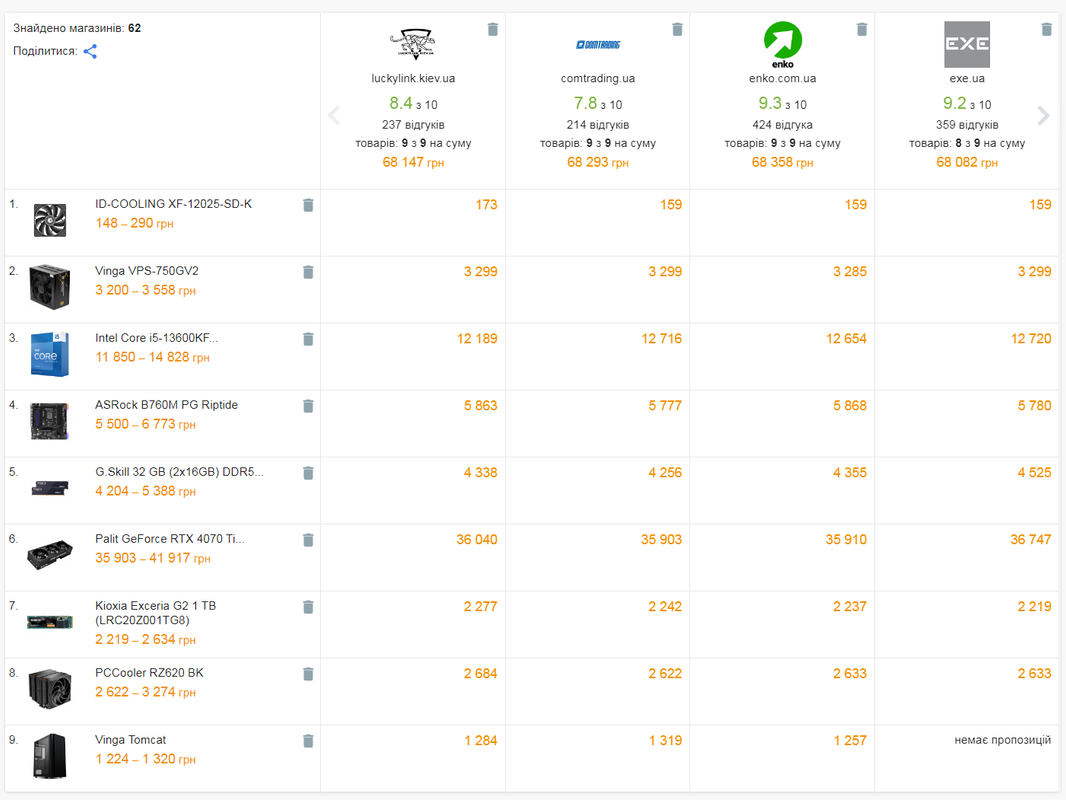Show next stores with right chevron
This screenshot has width=1066, height=800.
tap(1044, 116)
